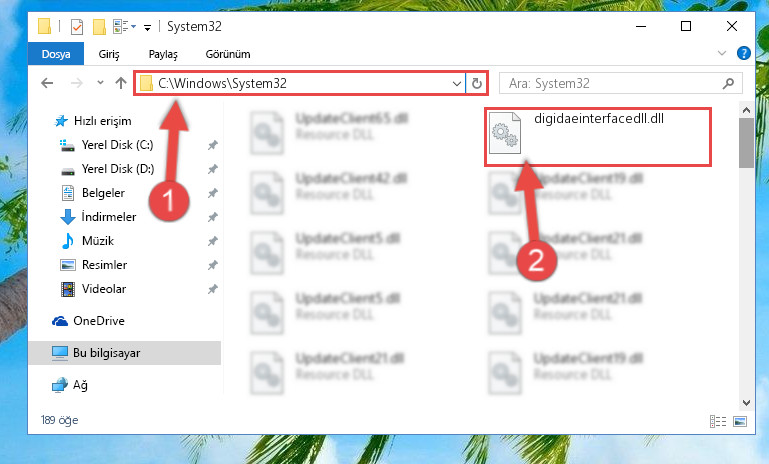Click the search magnifier icon

(x=728, y=83)
